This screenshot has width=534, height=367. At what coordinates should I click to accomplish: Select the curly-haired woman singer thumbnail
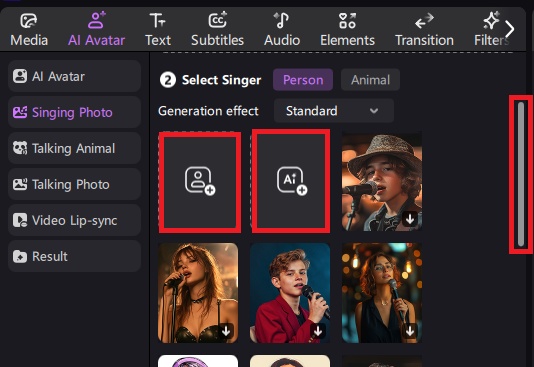(x=382, y=293)
